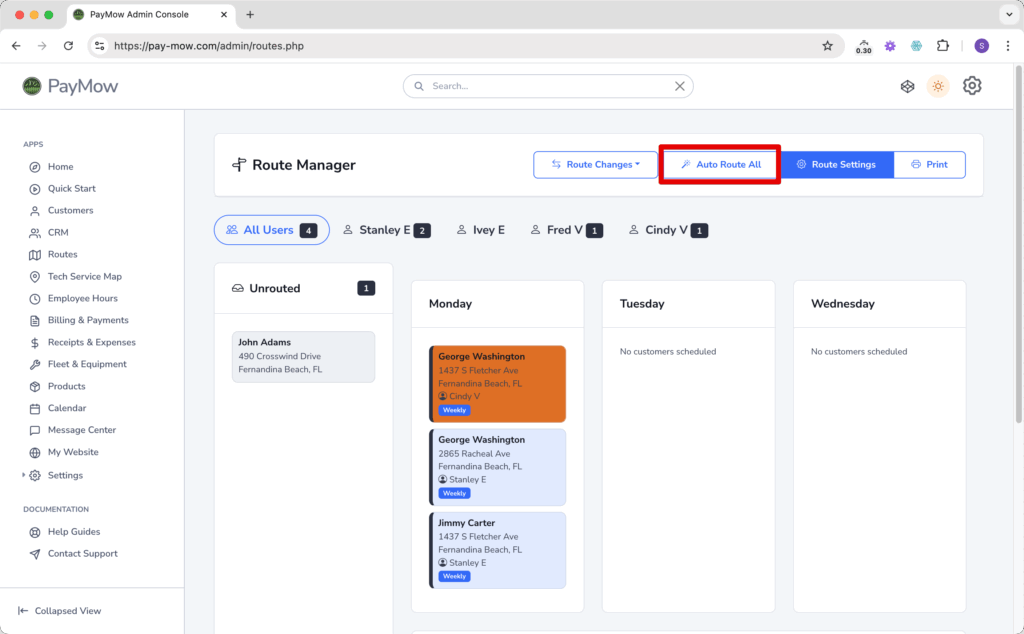The height and width of the screenshot is (634, 1024).
Task: Open the tab search dropdown arrow
Action: [1009, 14]
